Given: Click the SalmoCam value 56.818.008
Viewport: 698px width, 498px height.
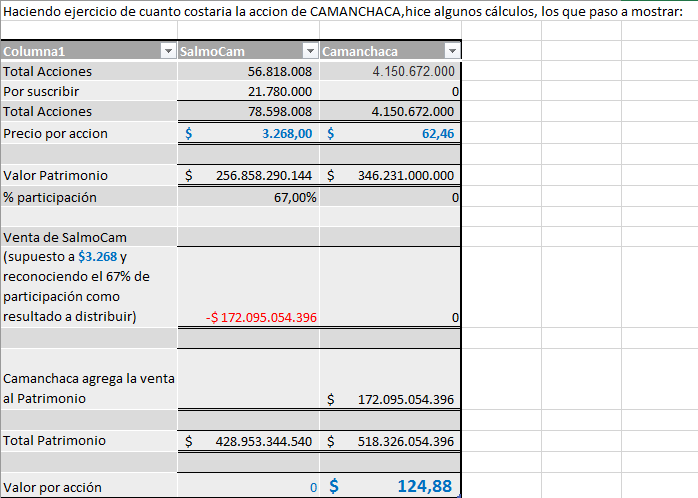Looking at the screenshot, I should click(280, 72).
